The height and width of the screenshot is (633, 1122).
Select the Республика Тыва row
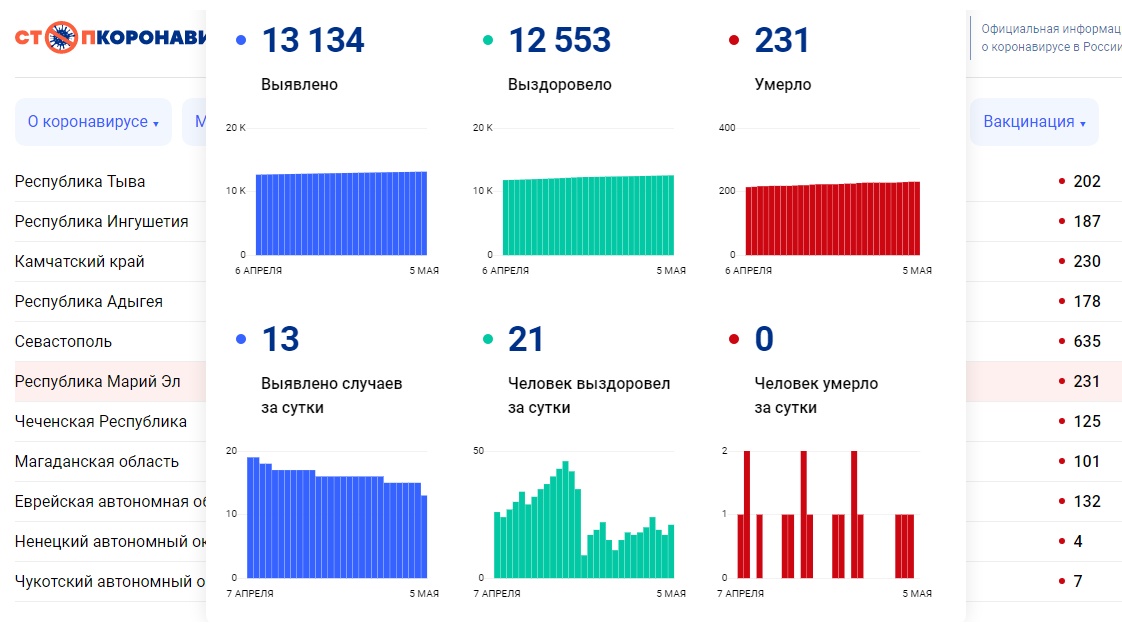point(80,181)
